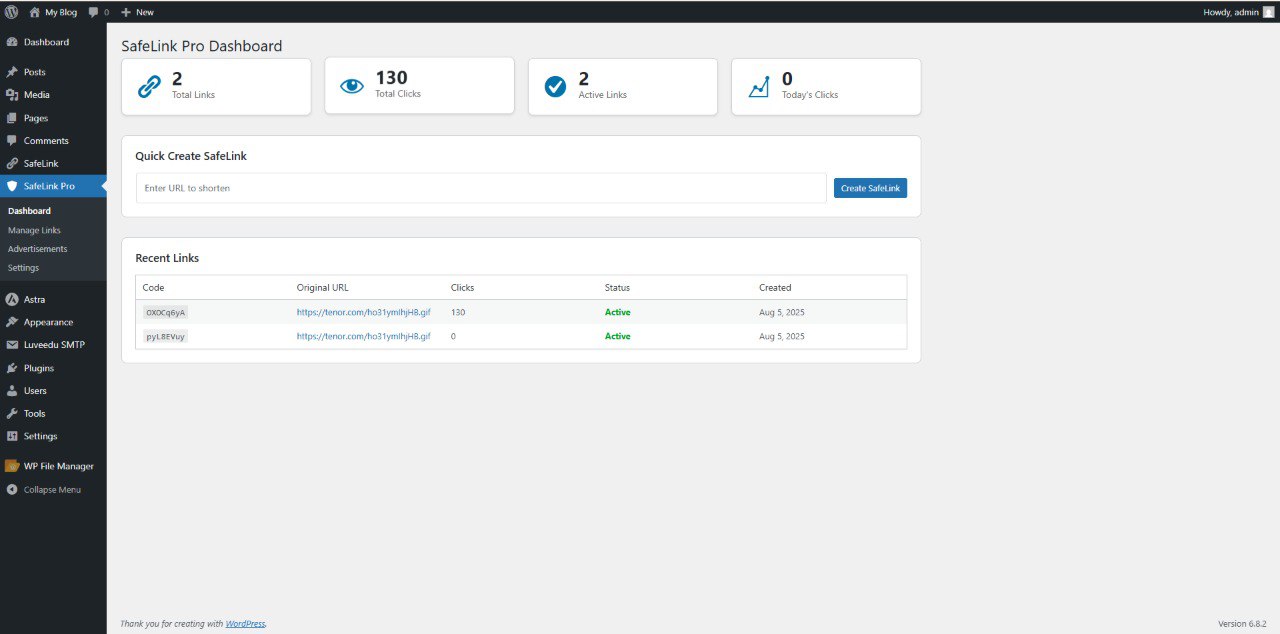Open Tools via its wrench icon

coord(12,413)
